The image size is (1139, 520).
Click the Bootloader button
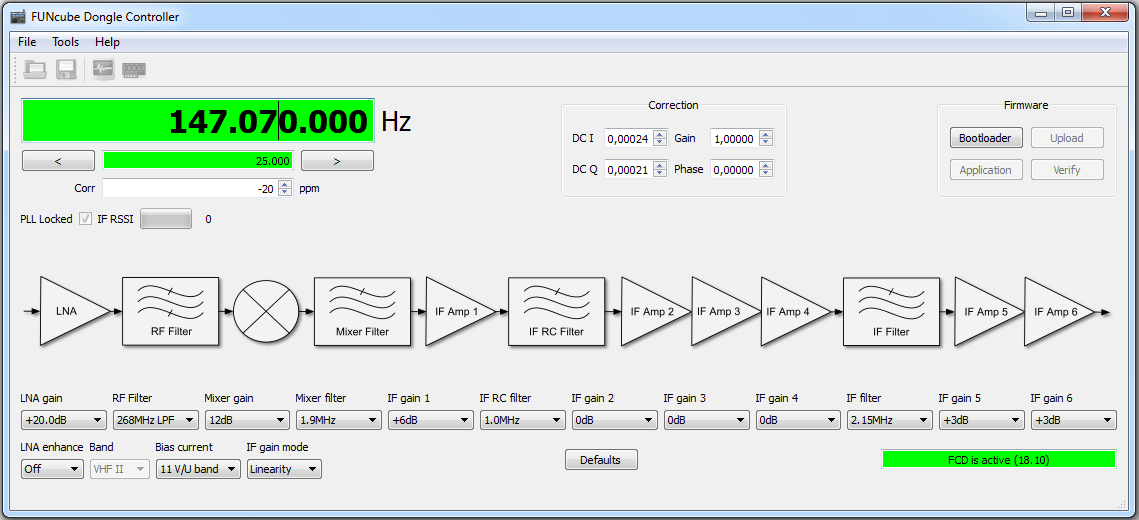click(985, 138)
